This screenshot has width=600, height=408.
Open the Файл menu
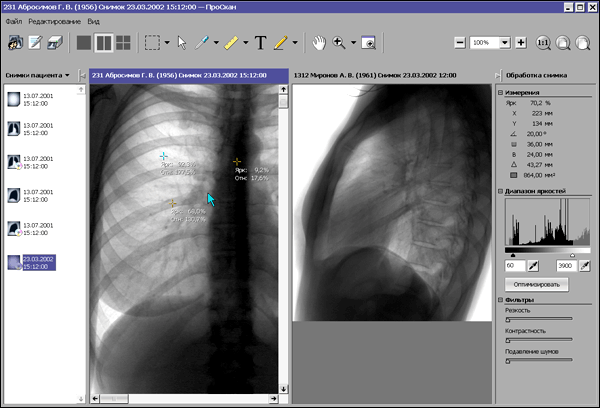click(x=12, y=21)
